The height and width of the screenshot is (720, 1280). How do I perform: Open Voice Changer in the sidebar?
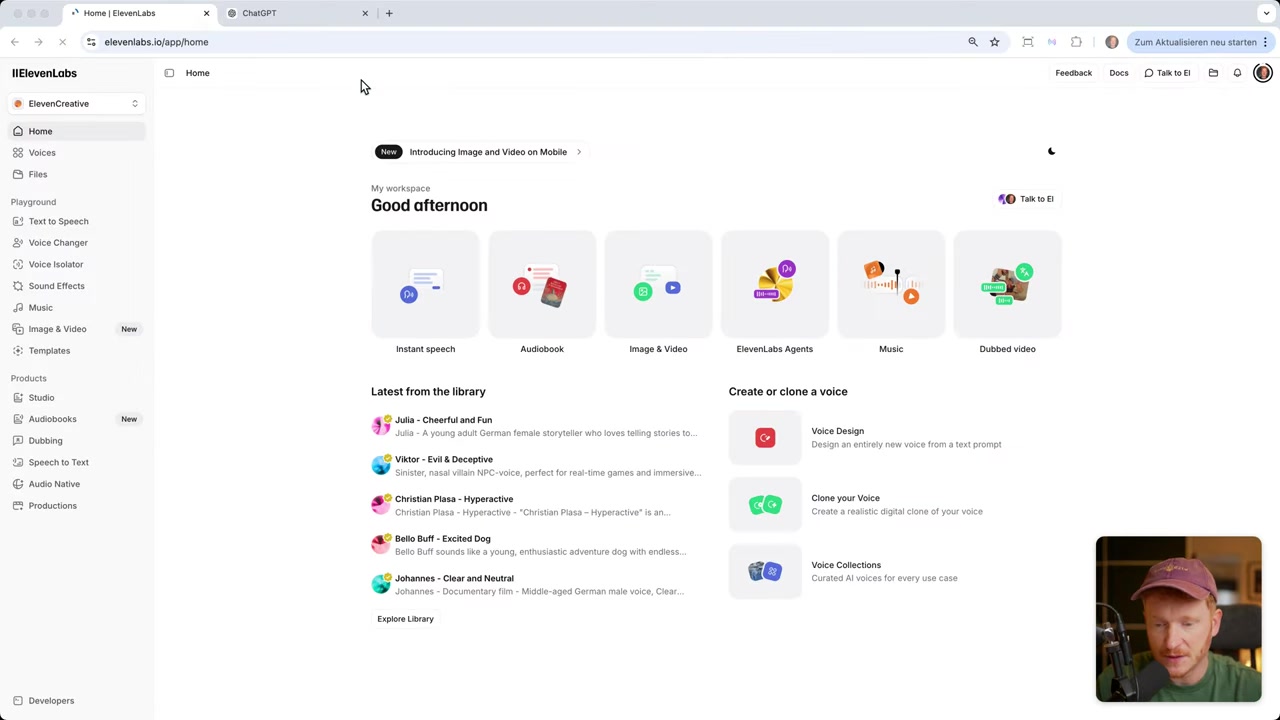76,243
